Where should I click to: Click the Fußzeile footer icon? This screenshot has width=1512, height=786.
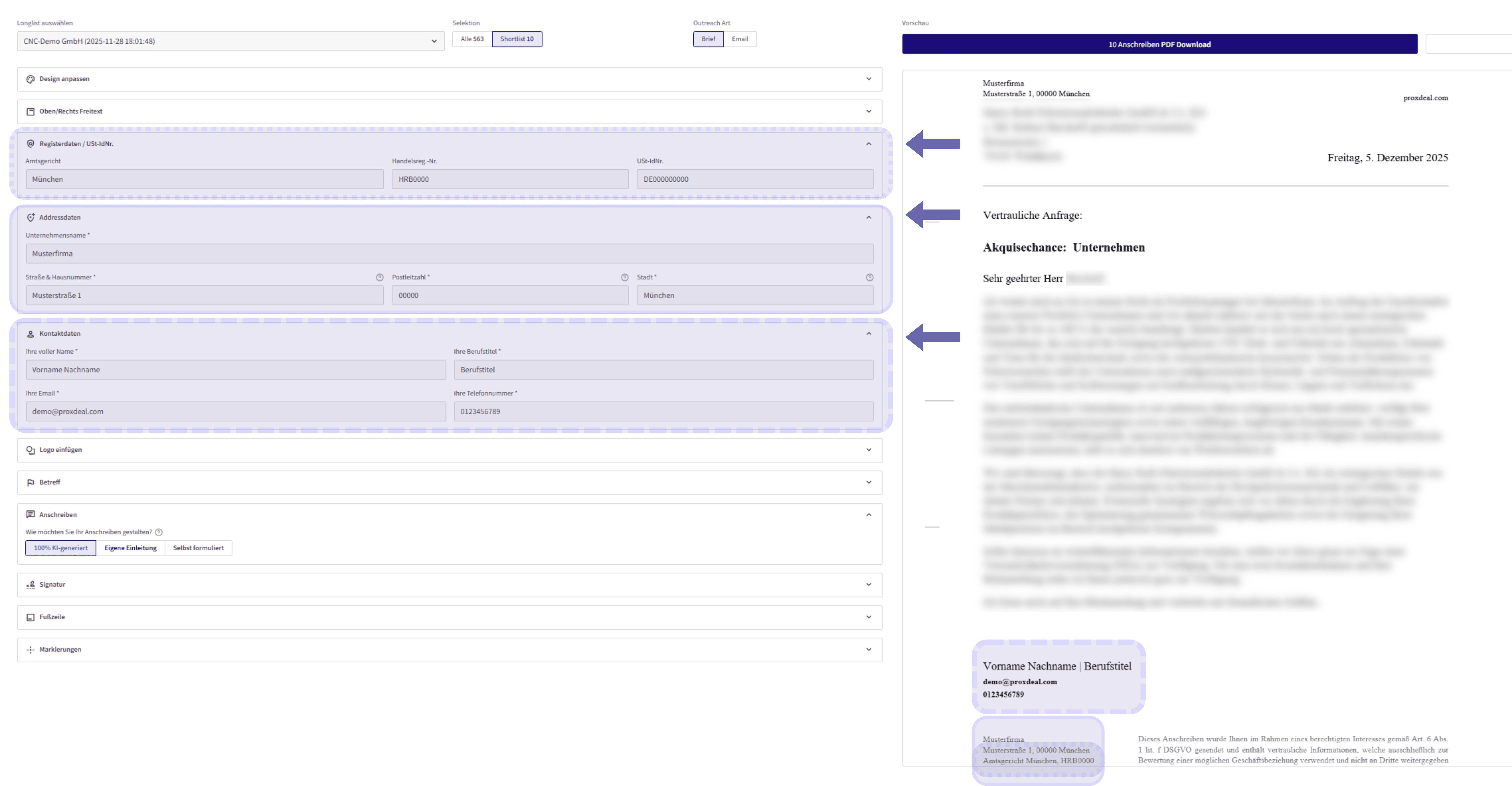[x=31, y=618]
